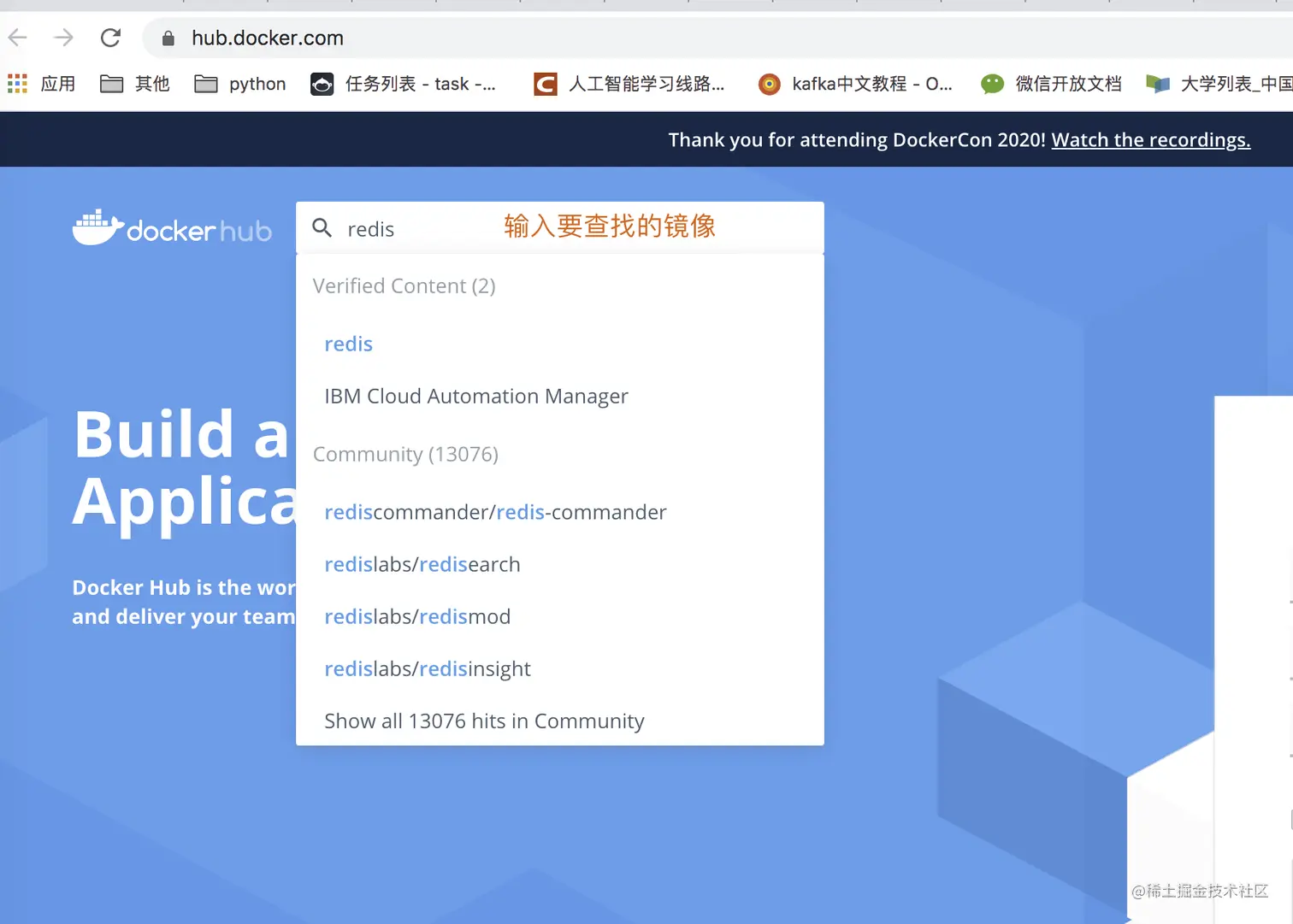Click the 人工智能学习线路 C favicon
This screenshot has width=1293, height=924.
point(545,84)
